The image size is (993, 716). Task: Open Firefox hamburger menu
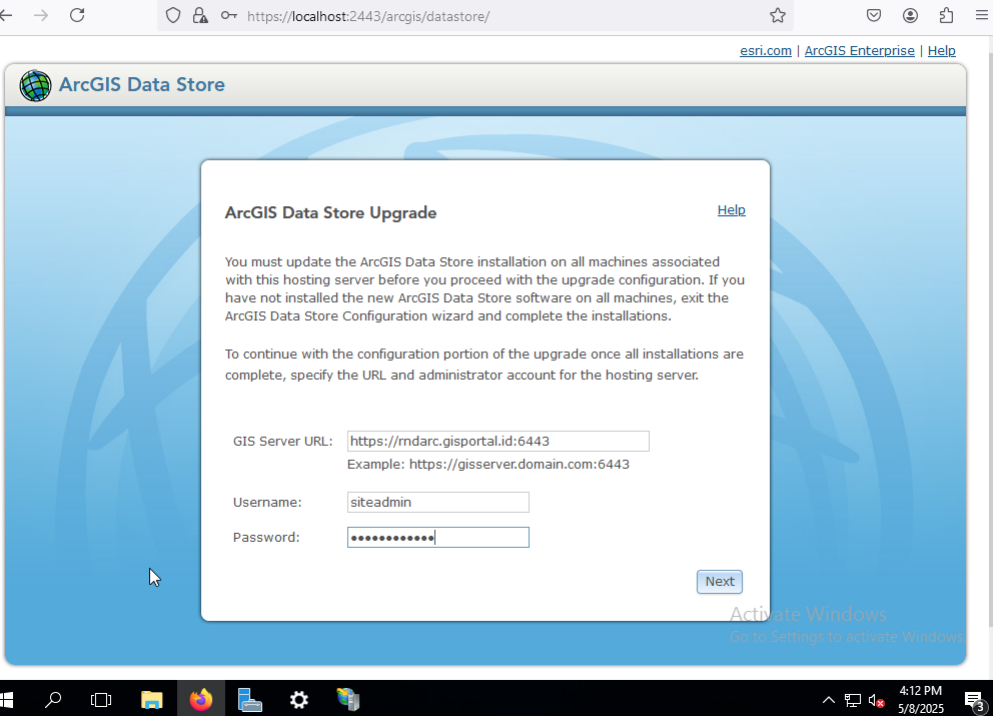[x=982, y=16]
